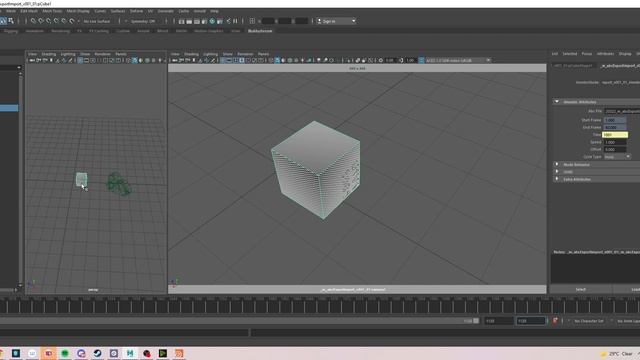Click yellow Time value field
Screen dimensions: 640x360
click(615, 135)
